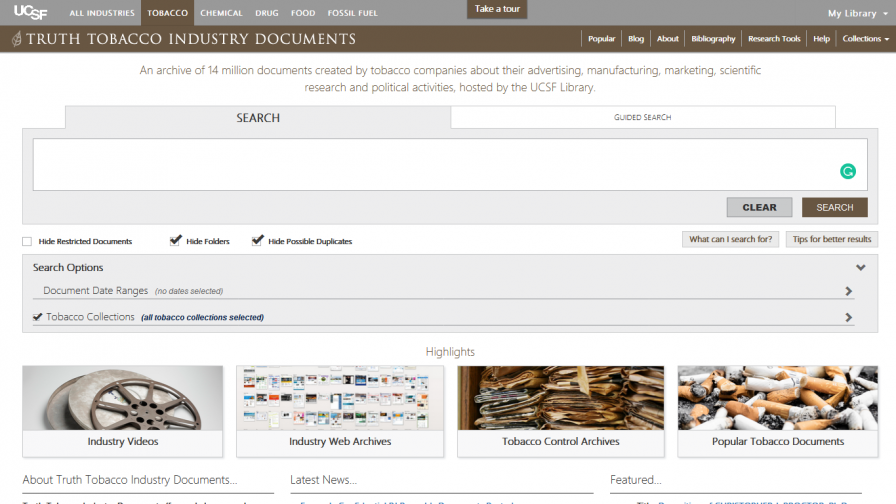The width and height of the screenshot is (896, 504).
Task: Click the Featured heading
Action: (635, 480)
